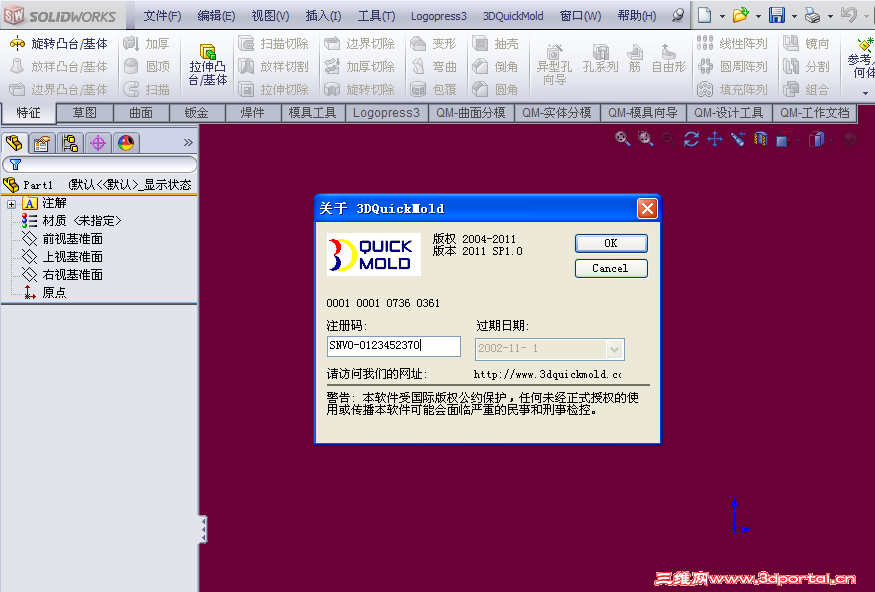This screenshot has width=875, height=592.
Task: Click the 筋 rib tool
Action: click(634, 59)
